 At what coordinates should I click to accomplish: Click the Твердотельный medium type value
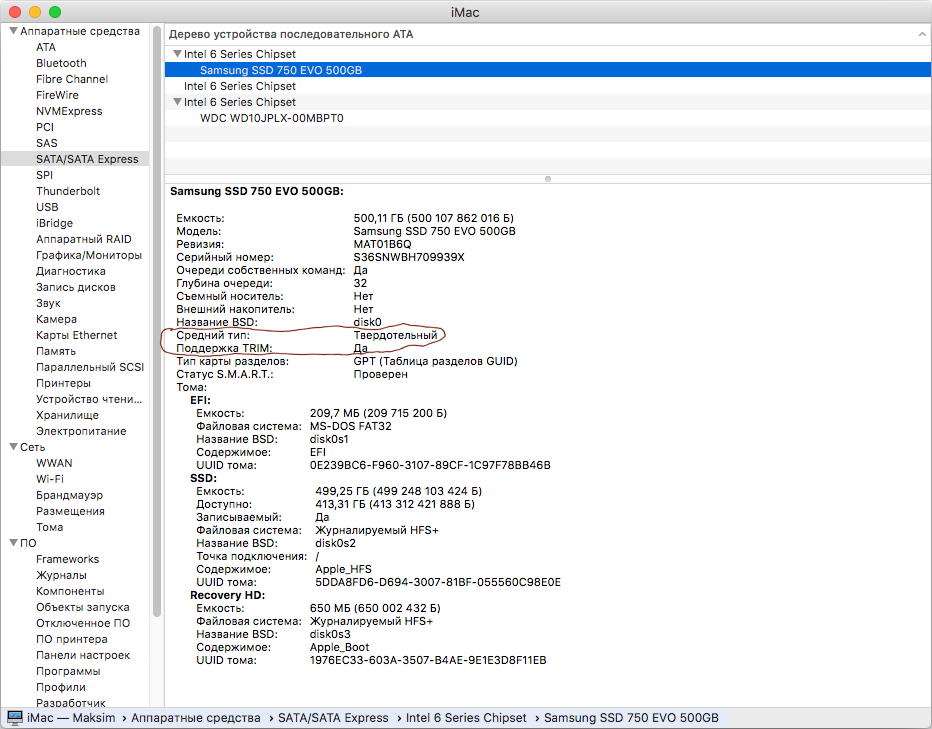(395, 335)
